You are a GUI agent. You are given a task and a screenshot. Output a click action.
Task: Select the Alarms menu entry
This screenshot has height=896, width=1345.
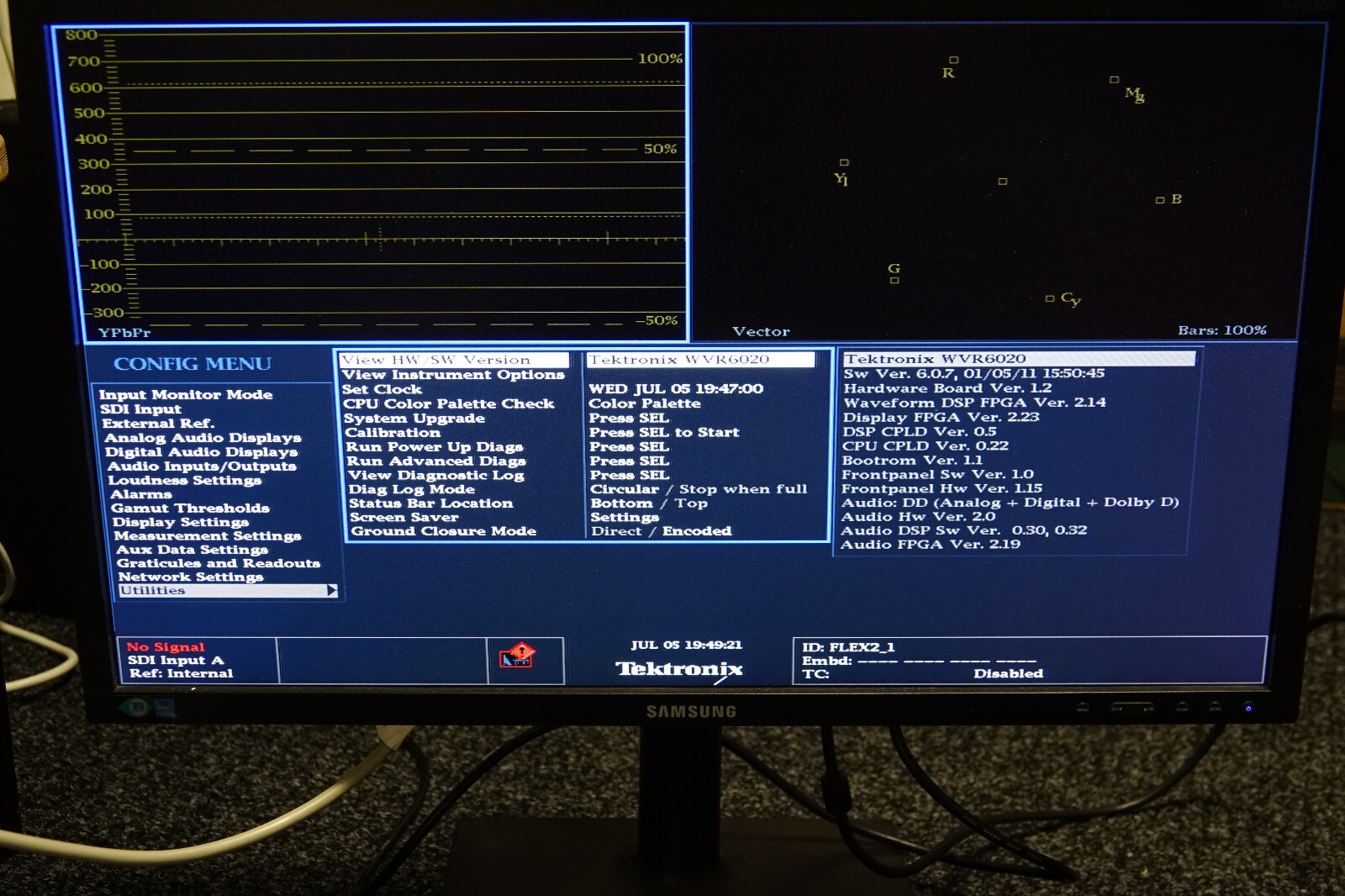point(141,494)
